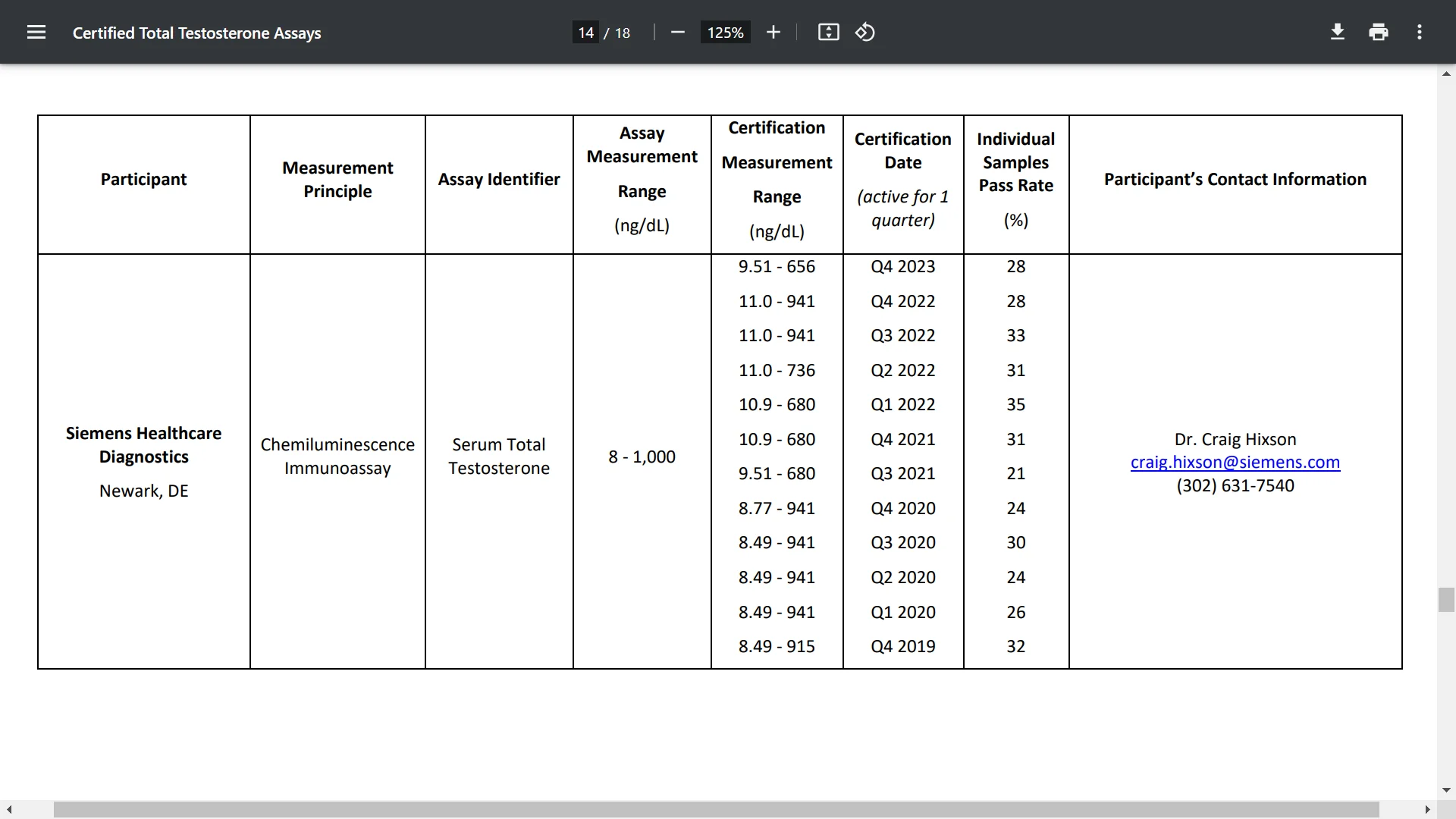
Task: Click the document title Certified Total Testosterone Assays
Action: coord(196,33)
